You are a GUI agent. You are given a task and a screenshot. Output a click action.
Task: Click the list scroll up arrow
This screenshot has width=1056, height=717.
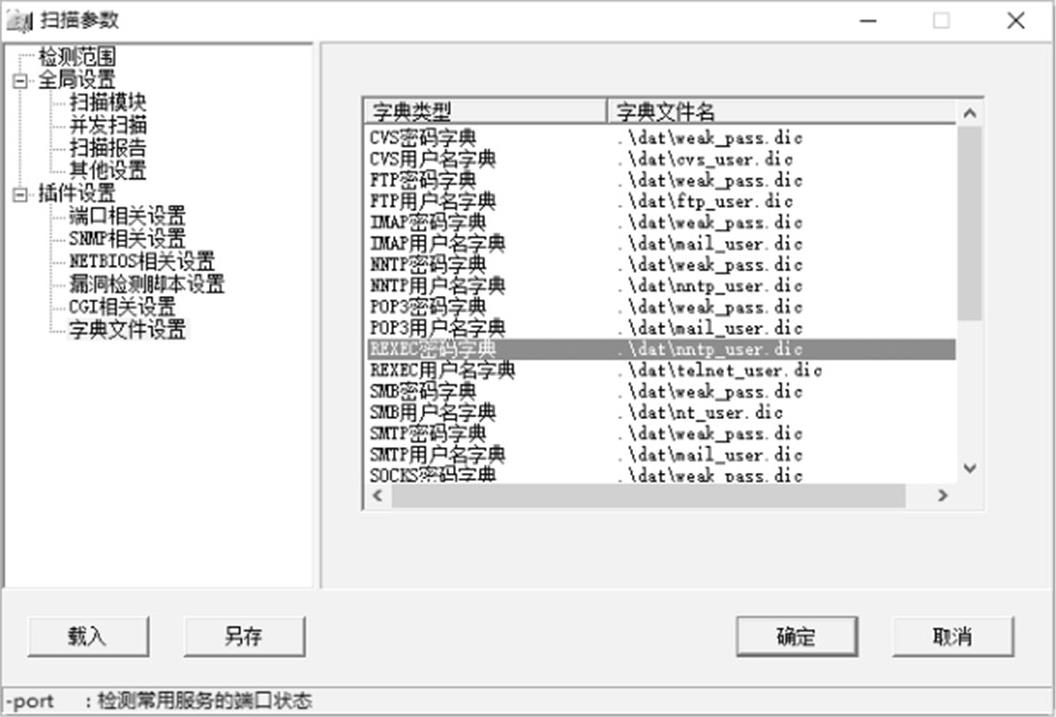[x=970, y=113]
